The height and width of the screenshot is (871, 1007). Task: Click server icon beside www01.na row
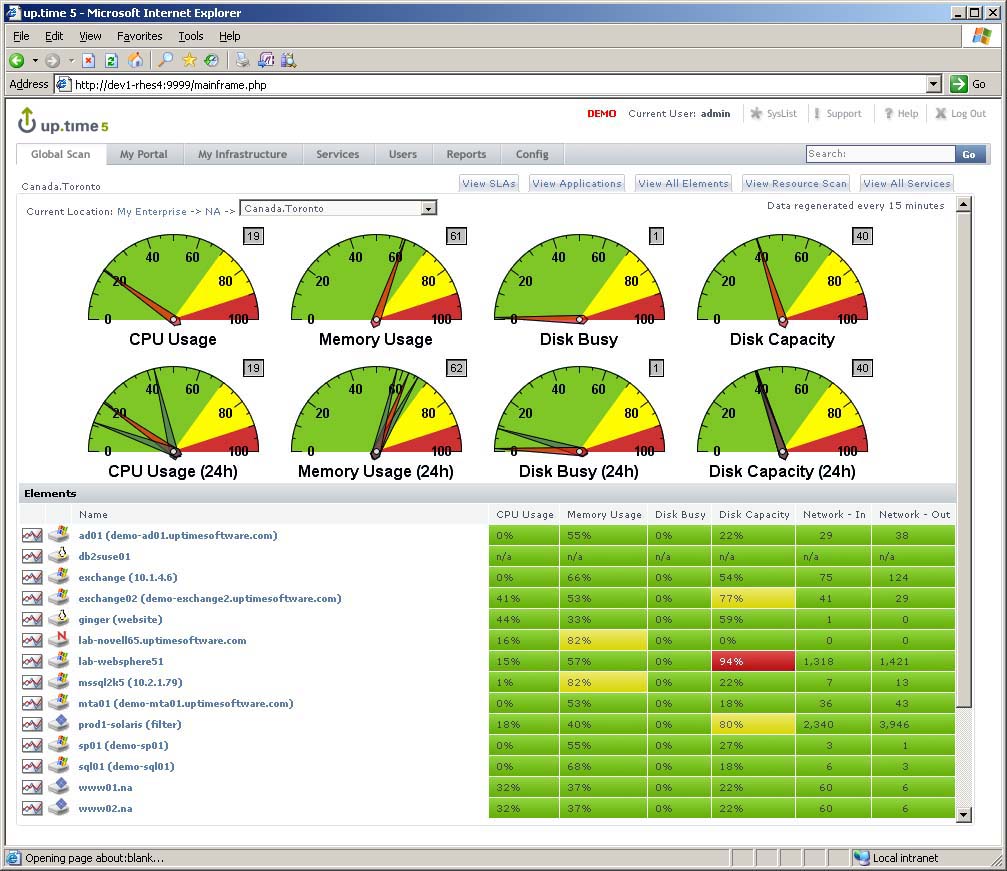point(59,786)
